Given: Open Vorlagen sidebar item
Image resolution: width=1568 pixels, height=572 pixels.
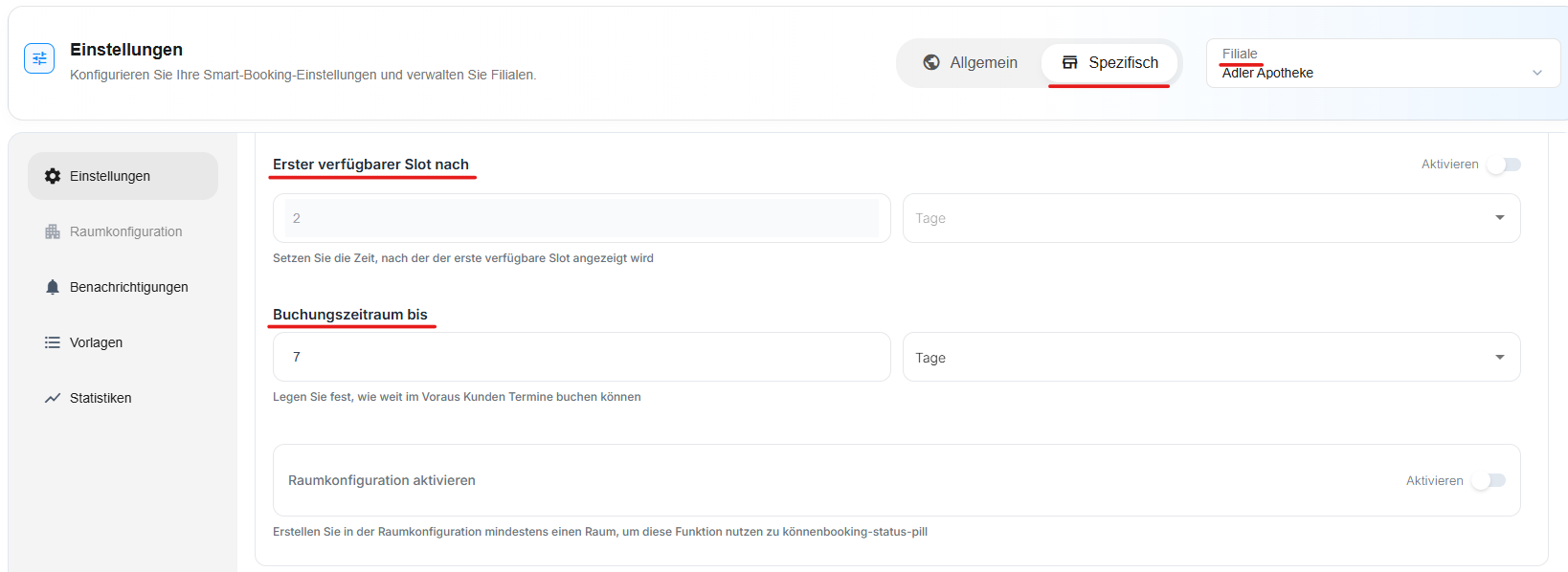Looking at the screenshot, I should [123, 342].
